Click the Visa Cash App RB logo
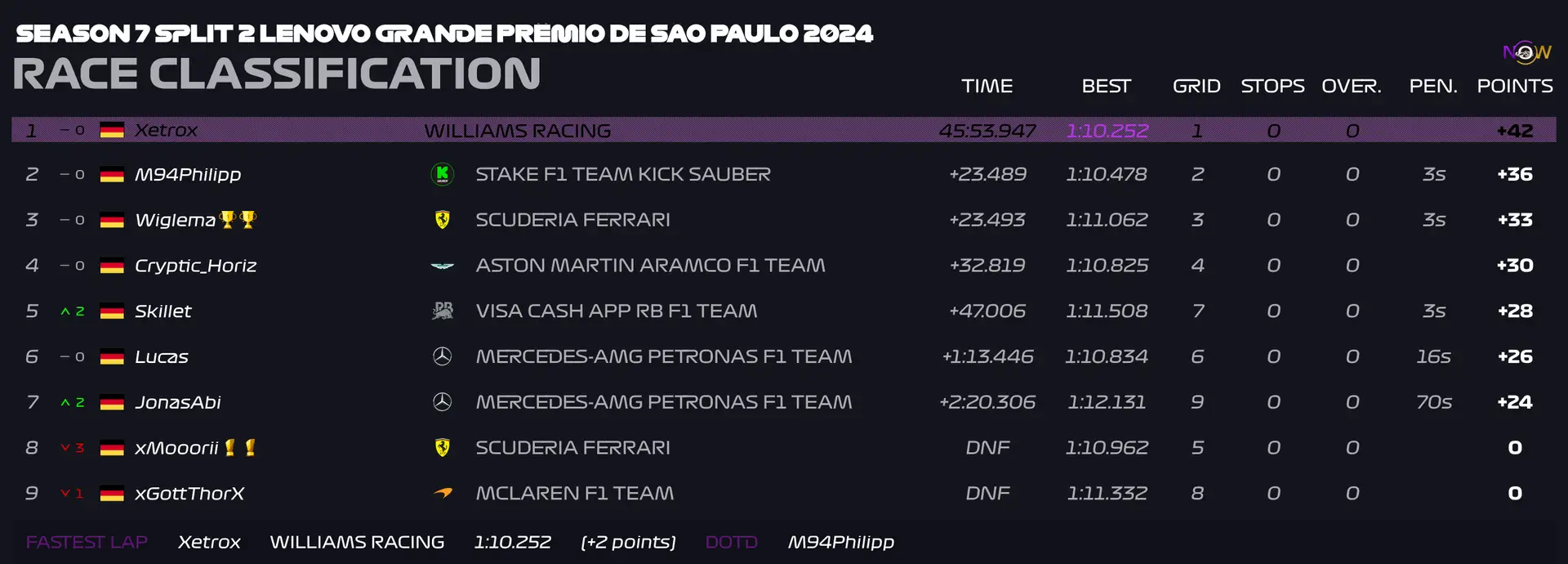The height and width of the screenshot is (564, 1568). pos(443,311)
